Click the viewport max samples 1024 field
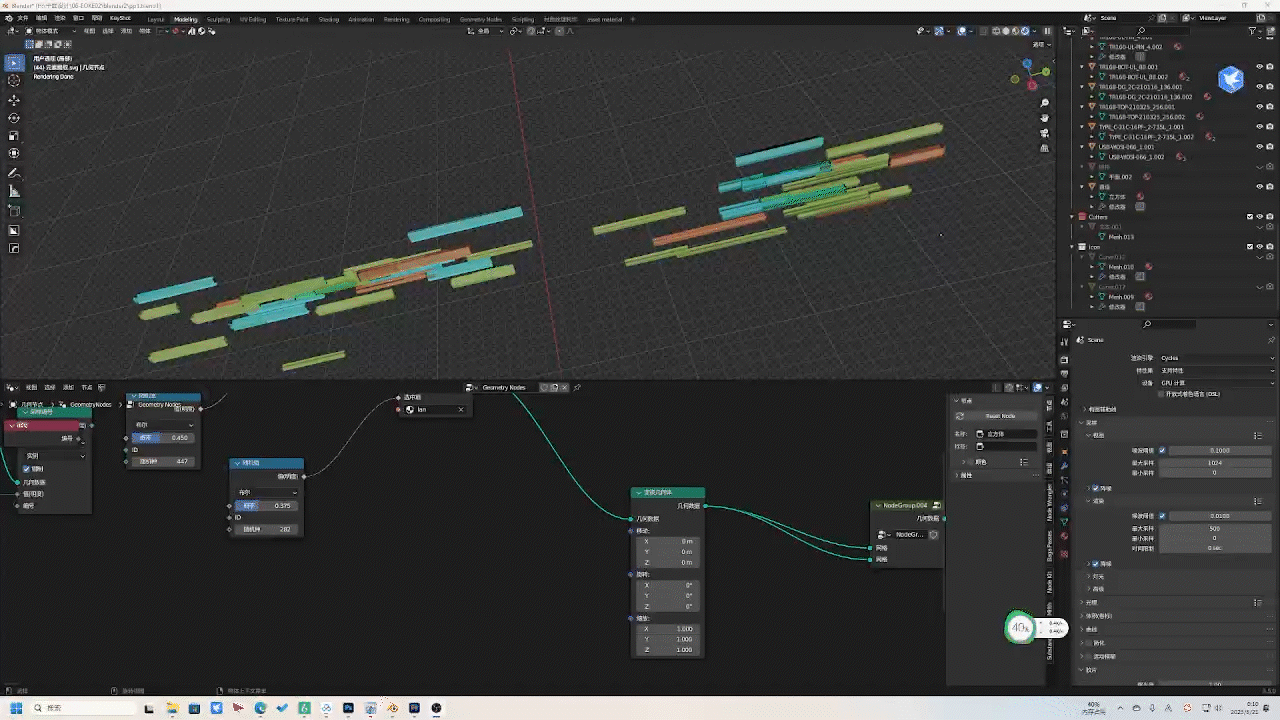The height and width of the screenshot is (720, 1280). [1214, 463]
